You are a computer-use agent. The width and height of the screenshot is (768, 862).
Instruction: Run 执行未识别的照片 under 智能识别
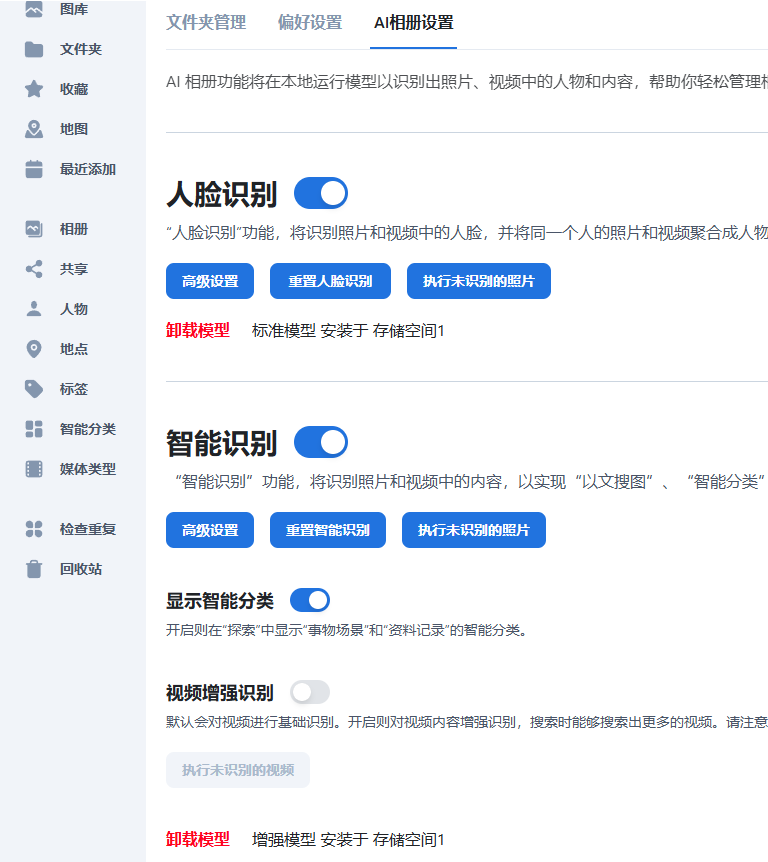474,530
